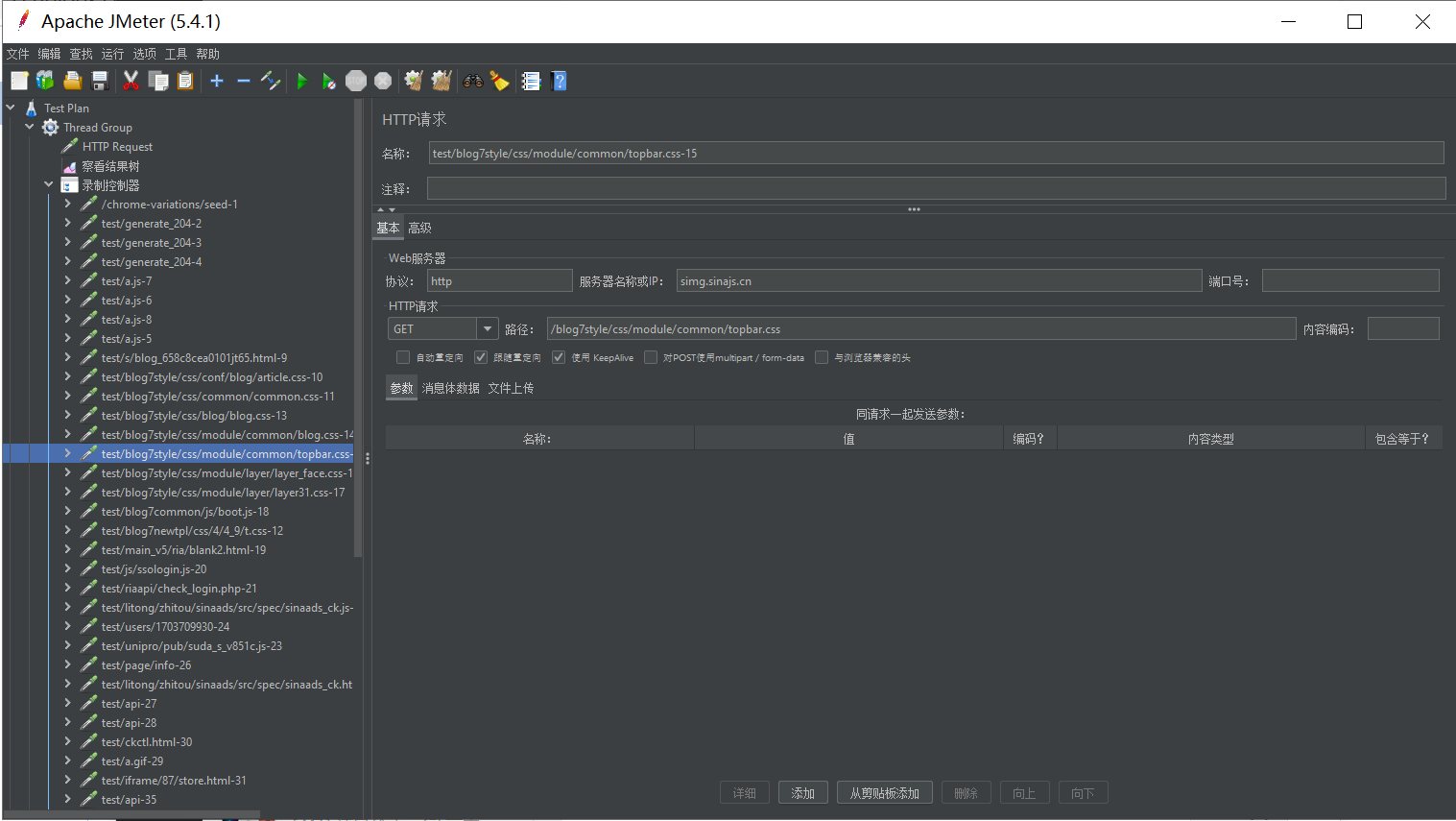Click the 从剪贴板添加 button

(885, 793)
